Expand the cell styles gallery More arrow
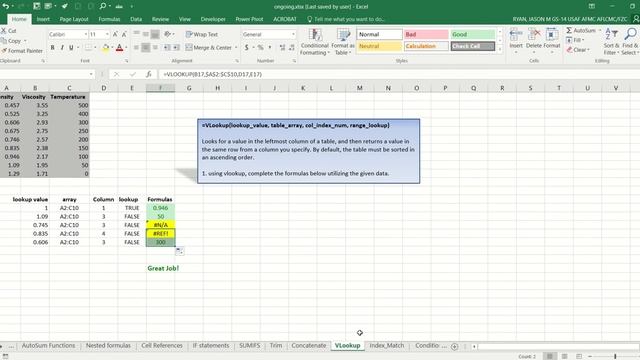640x360 pixels. click(500, 48)
